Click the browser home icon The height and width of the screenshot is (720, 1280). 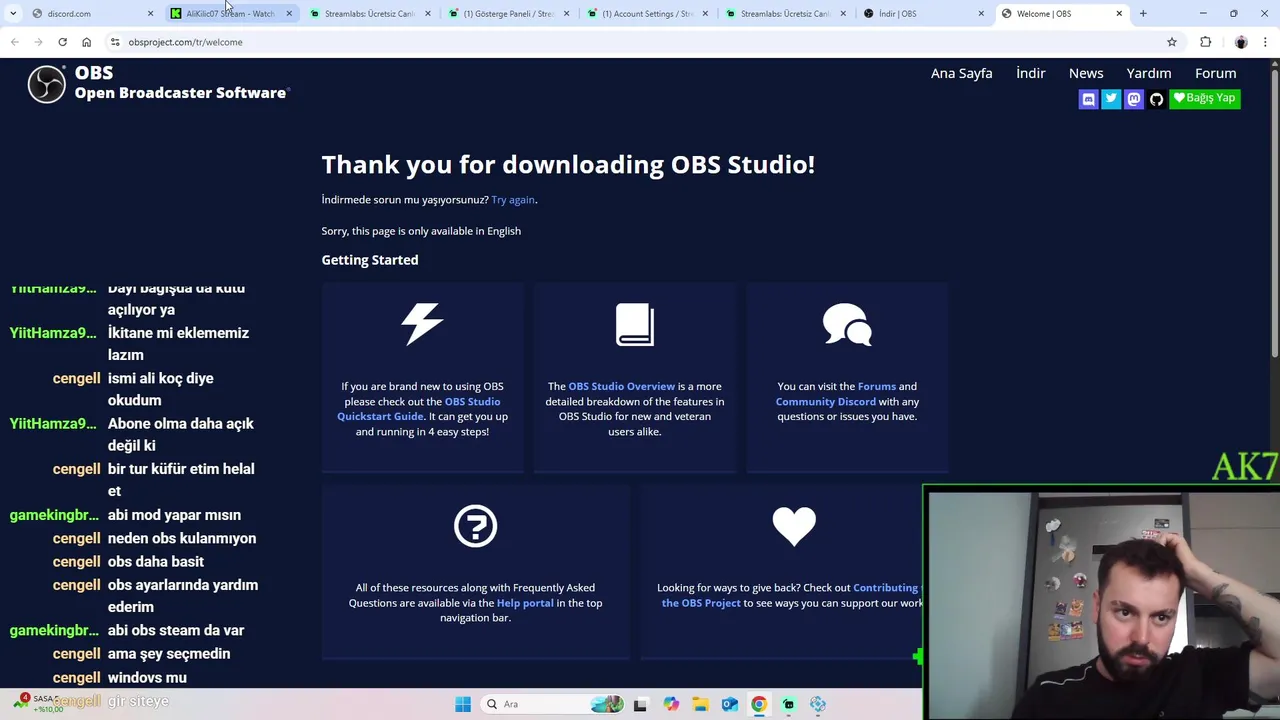tap(86, 42)
